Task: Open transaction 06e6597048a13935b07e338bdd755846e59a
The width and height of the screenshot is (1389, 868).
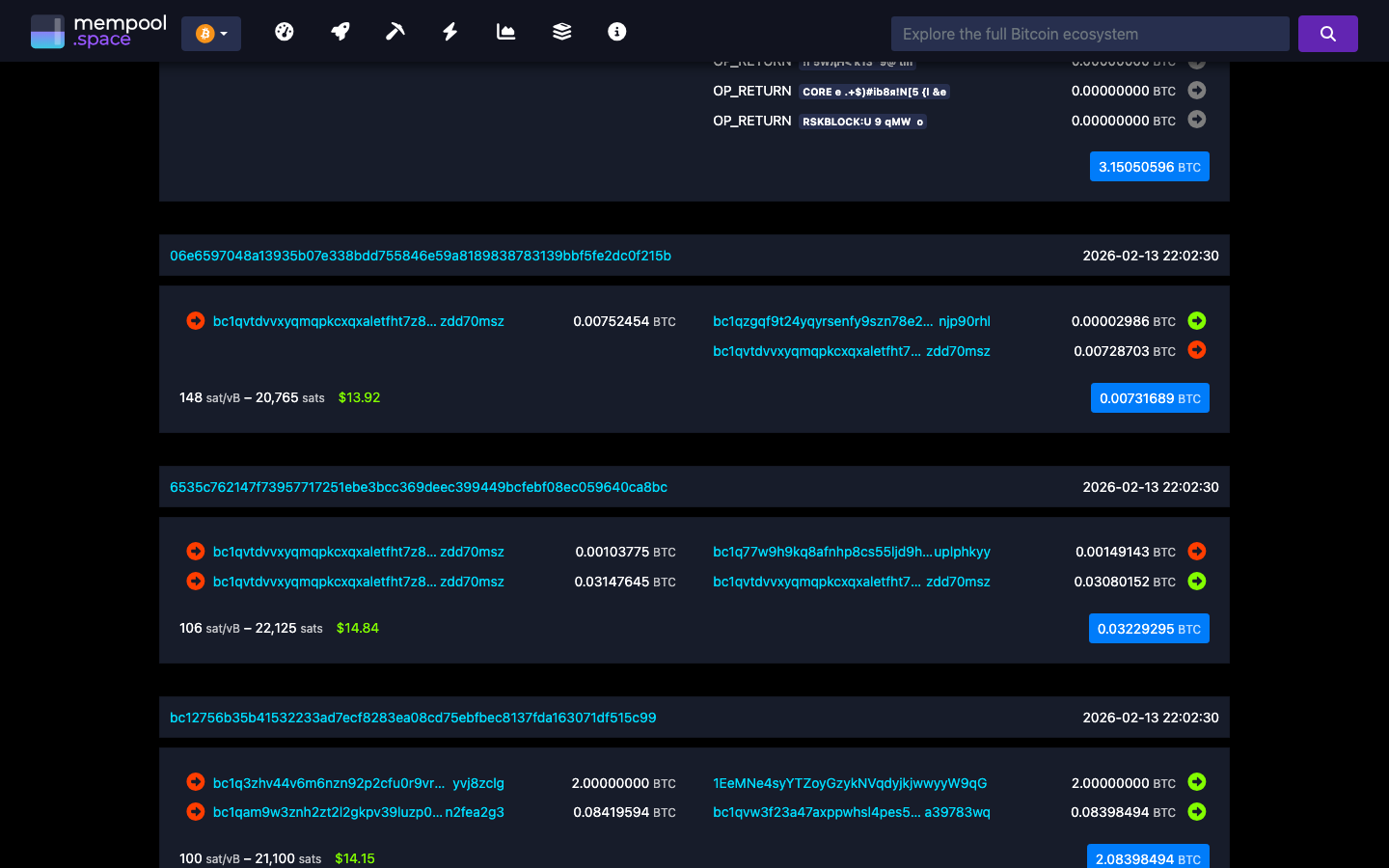Action: point(420,256)
